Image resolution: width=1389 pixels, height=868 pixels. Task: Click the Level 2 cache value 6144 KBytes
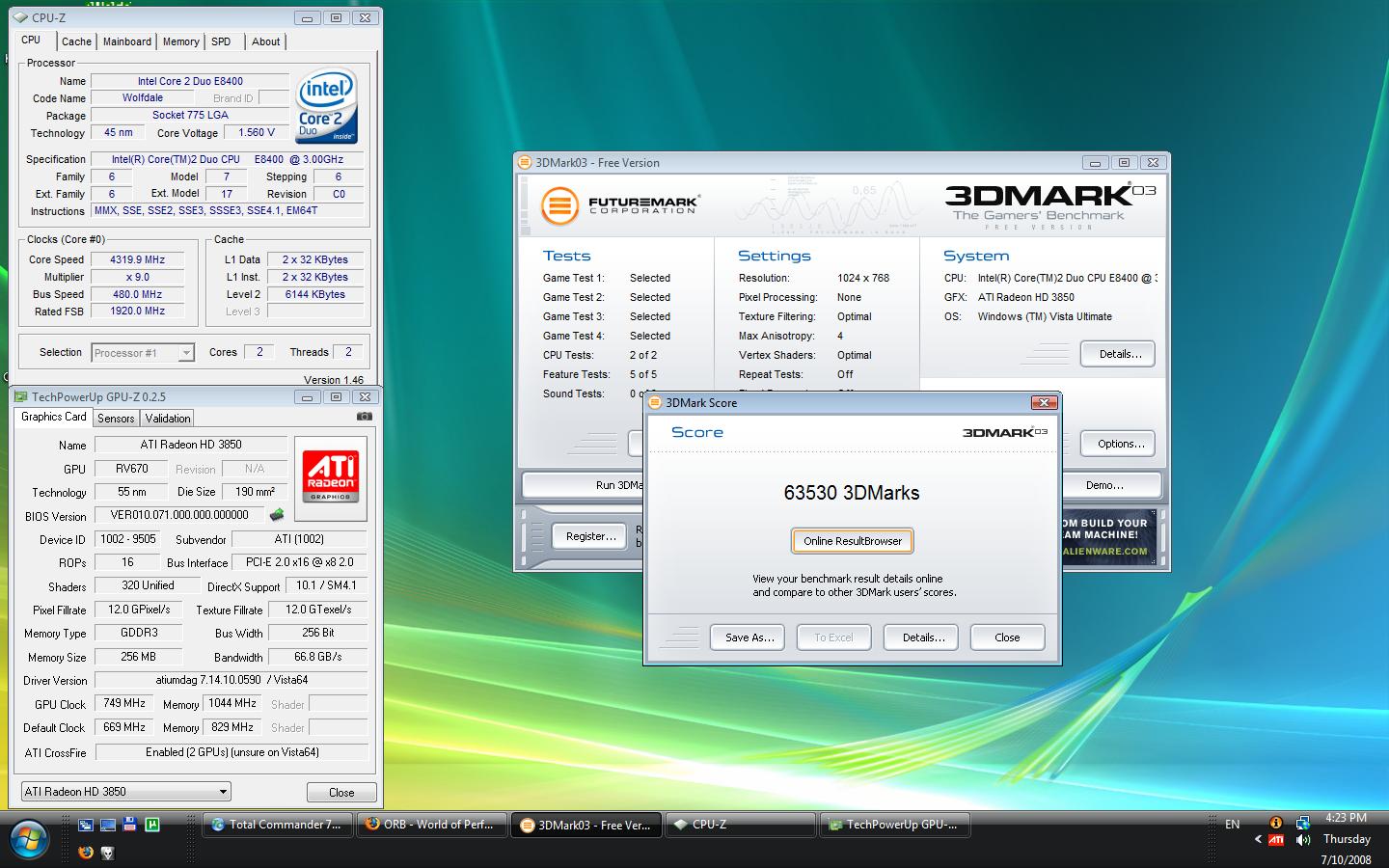[x=314, y=294]
